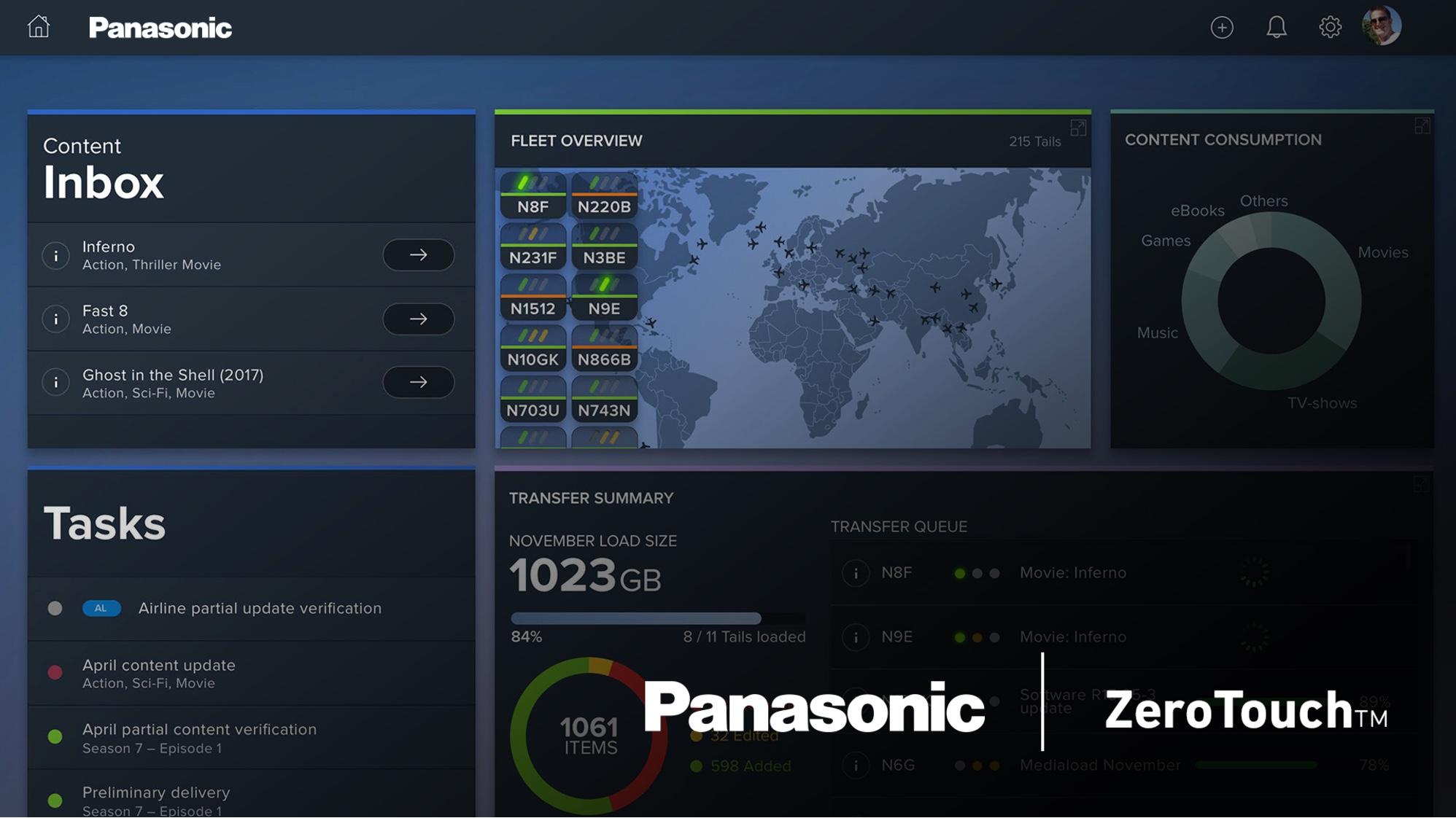Toggle April partial content verification status

[x=55, y=737]
